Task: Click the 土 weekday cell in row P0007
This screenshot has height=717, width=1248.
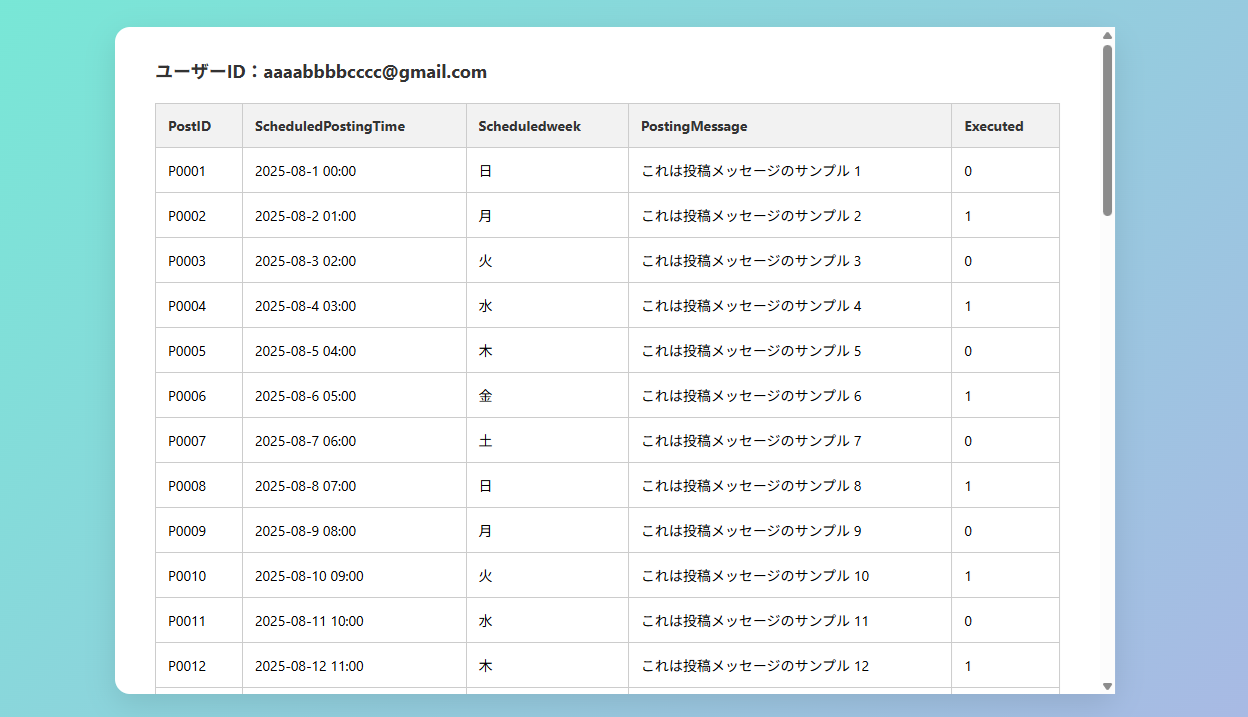Action: 547,441
